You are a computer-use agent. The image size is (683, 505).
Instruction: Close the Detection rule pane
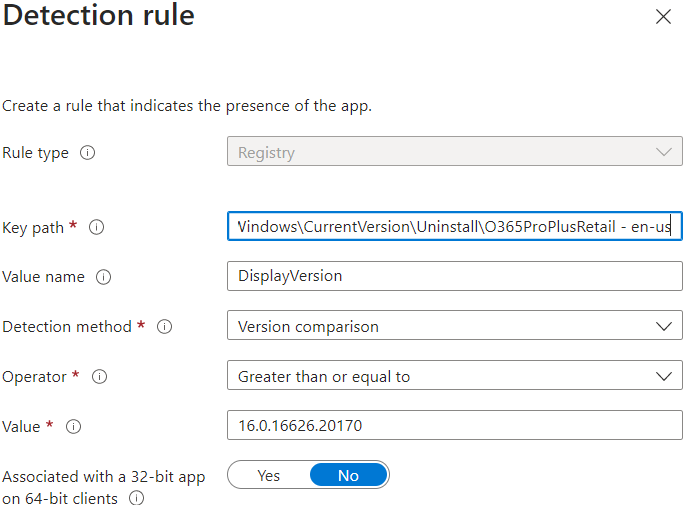click(x=663, y=17)
